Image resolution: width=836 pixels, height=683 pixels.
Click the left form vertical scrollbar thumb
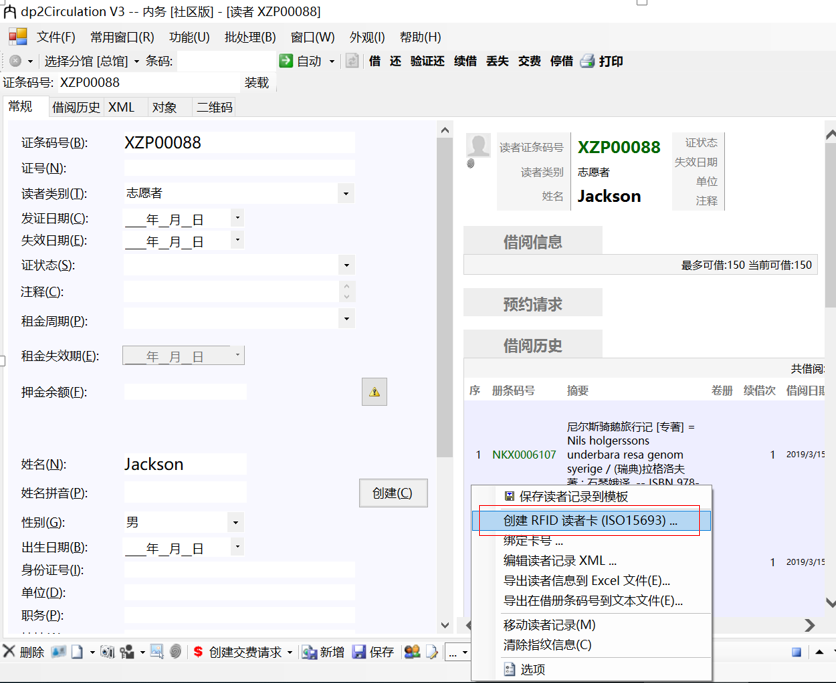pos(444,298)
